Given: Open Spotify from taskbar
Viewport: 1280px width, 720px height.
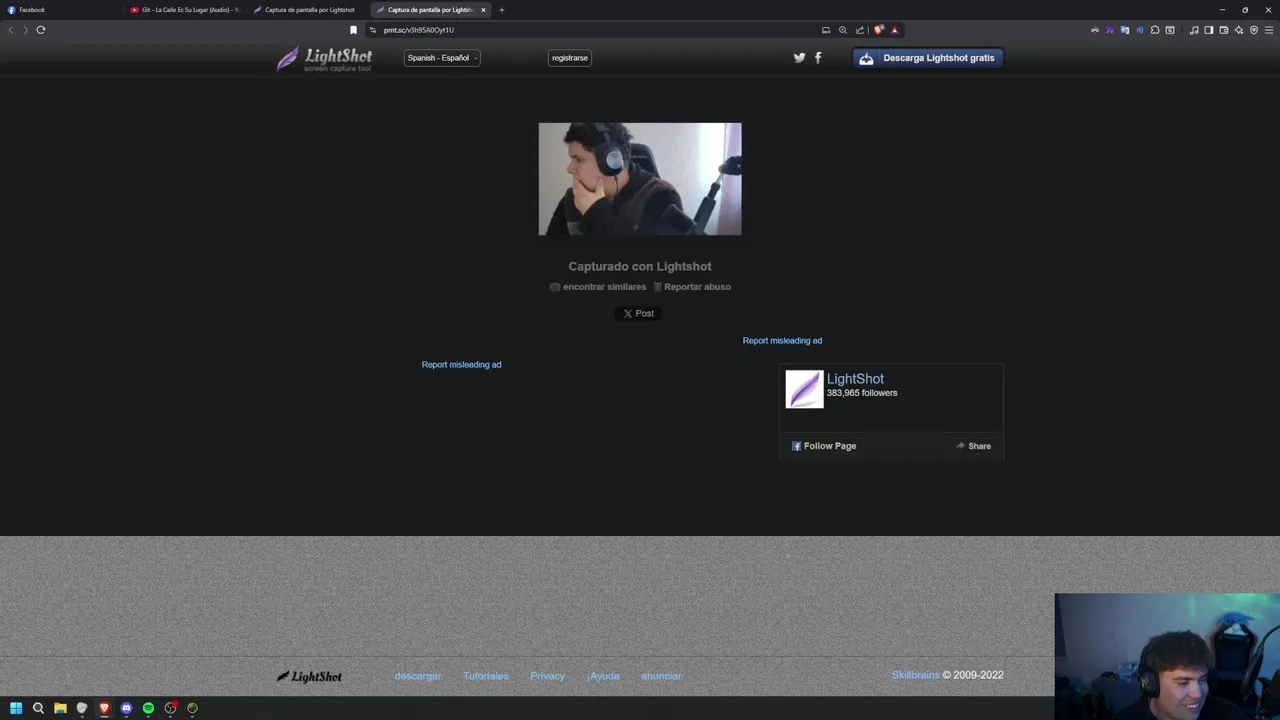Looking at the screenshot, I should point(148,708).
